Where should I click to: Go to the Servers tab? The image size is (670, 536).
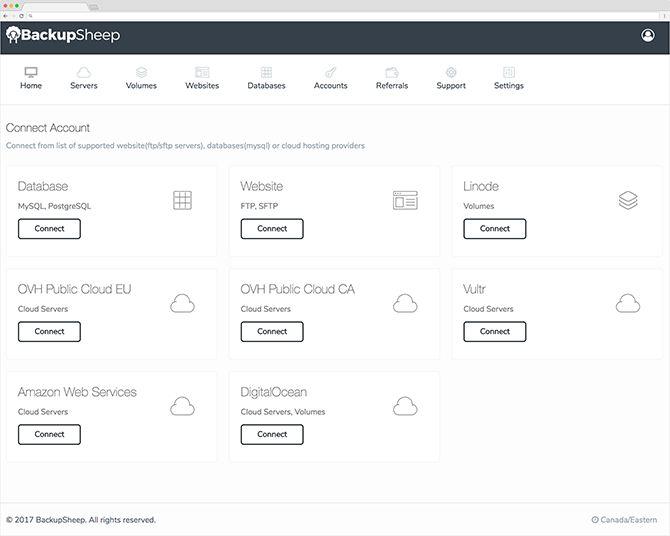(84, 78)
